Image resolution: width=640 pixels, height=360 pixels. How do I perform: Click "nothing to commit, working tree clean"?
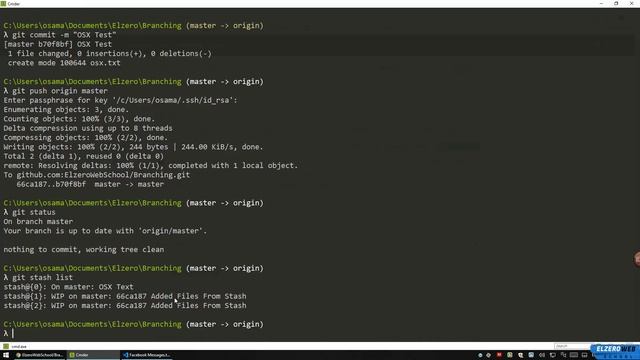coord(84,250)
